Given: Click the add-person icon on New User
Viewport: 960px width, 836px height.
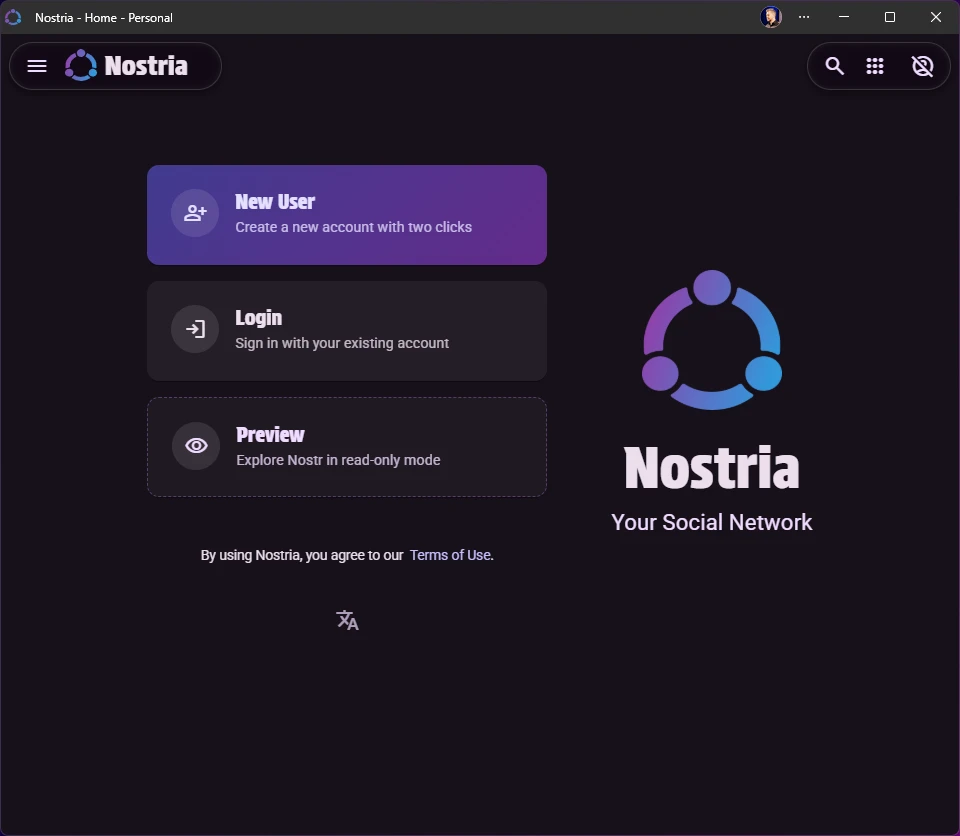Looking at the screenshot, I should (195, 213).
